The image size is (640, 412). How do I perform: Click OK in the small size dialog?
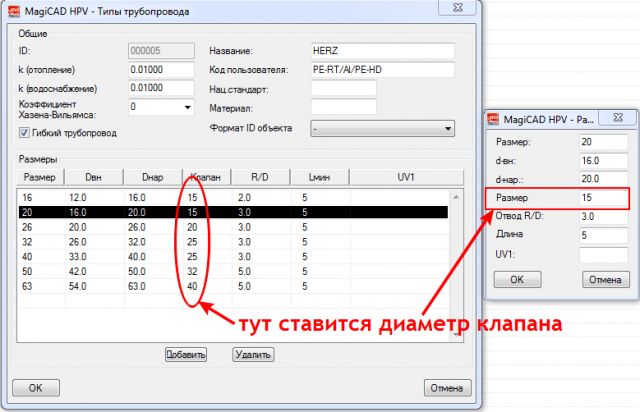(x=518, y=279)
